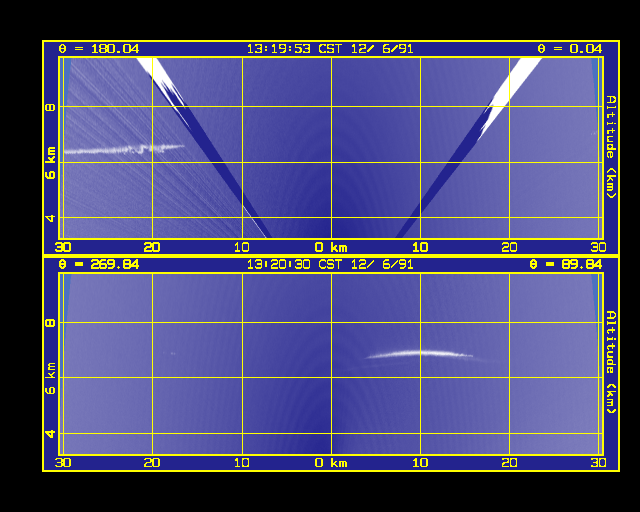Click the left-side 30 range label of the lower panel
The image size is (640, 512).
[63, 463]
